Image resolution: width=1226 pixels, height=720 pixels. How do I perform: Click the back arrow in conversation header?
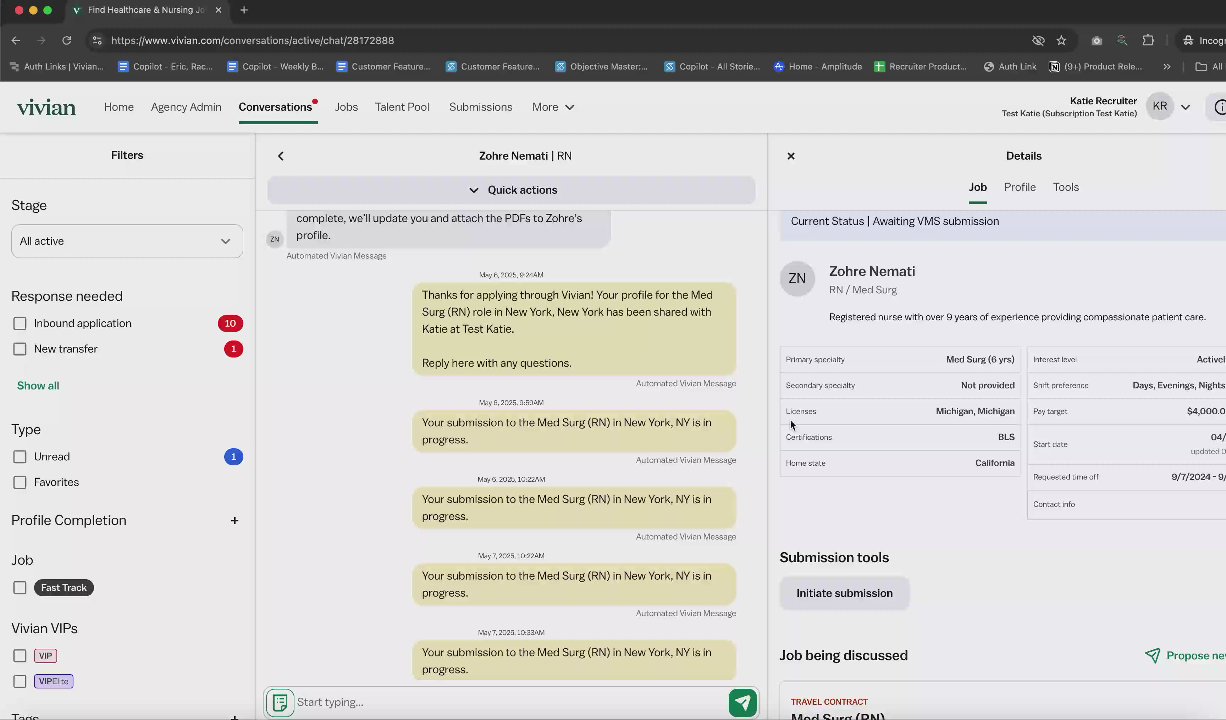pos(281,156)
